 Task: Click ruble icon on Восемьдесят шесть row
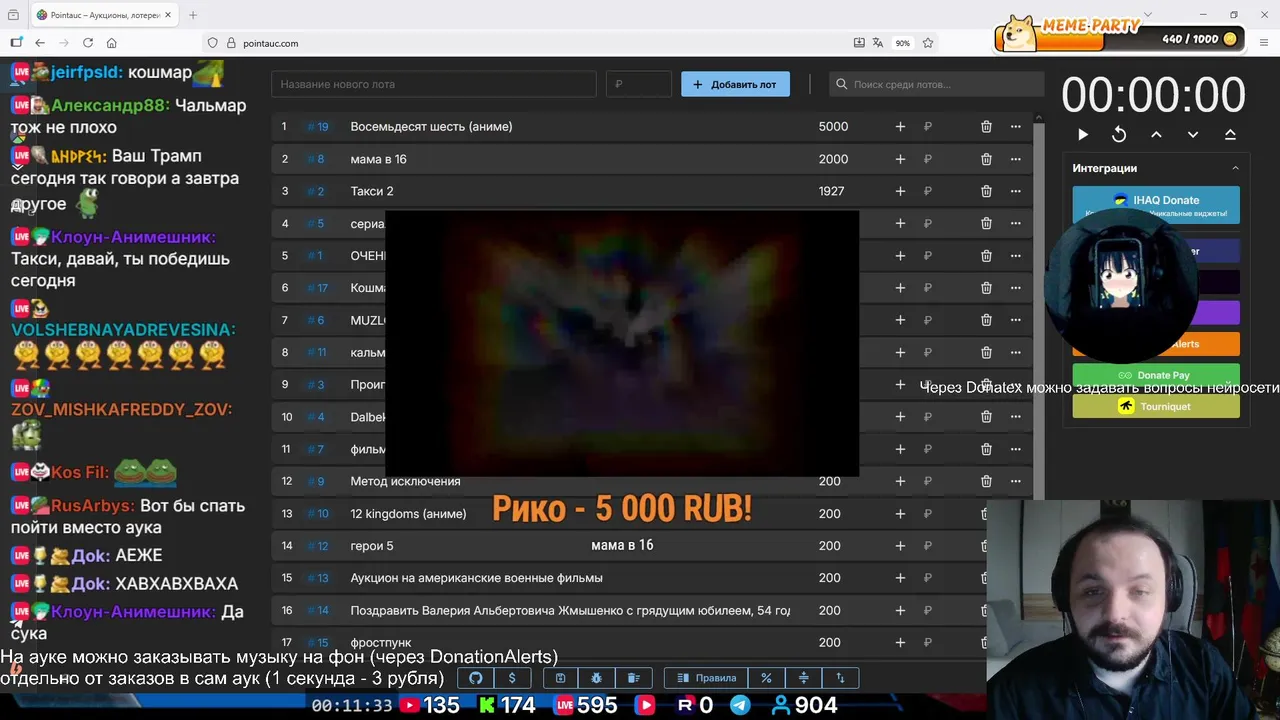[928, 127]
